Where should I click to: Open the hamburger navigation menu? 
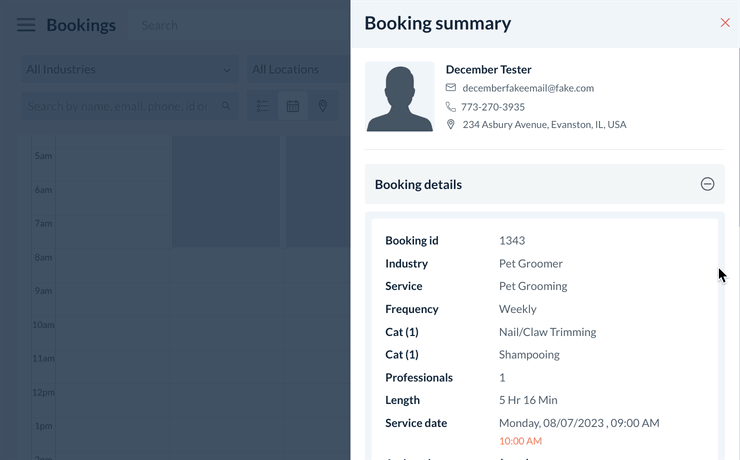(x=26, y=25)
